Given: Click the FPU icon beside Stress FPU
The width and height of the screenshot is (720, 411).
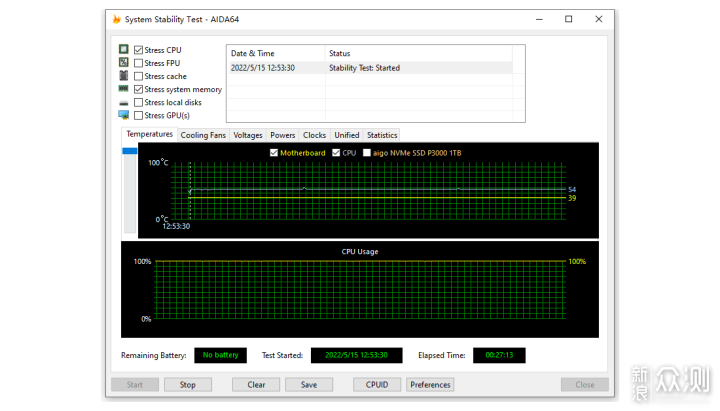Looking at the screenshot, I should tap(124, 62).
